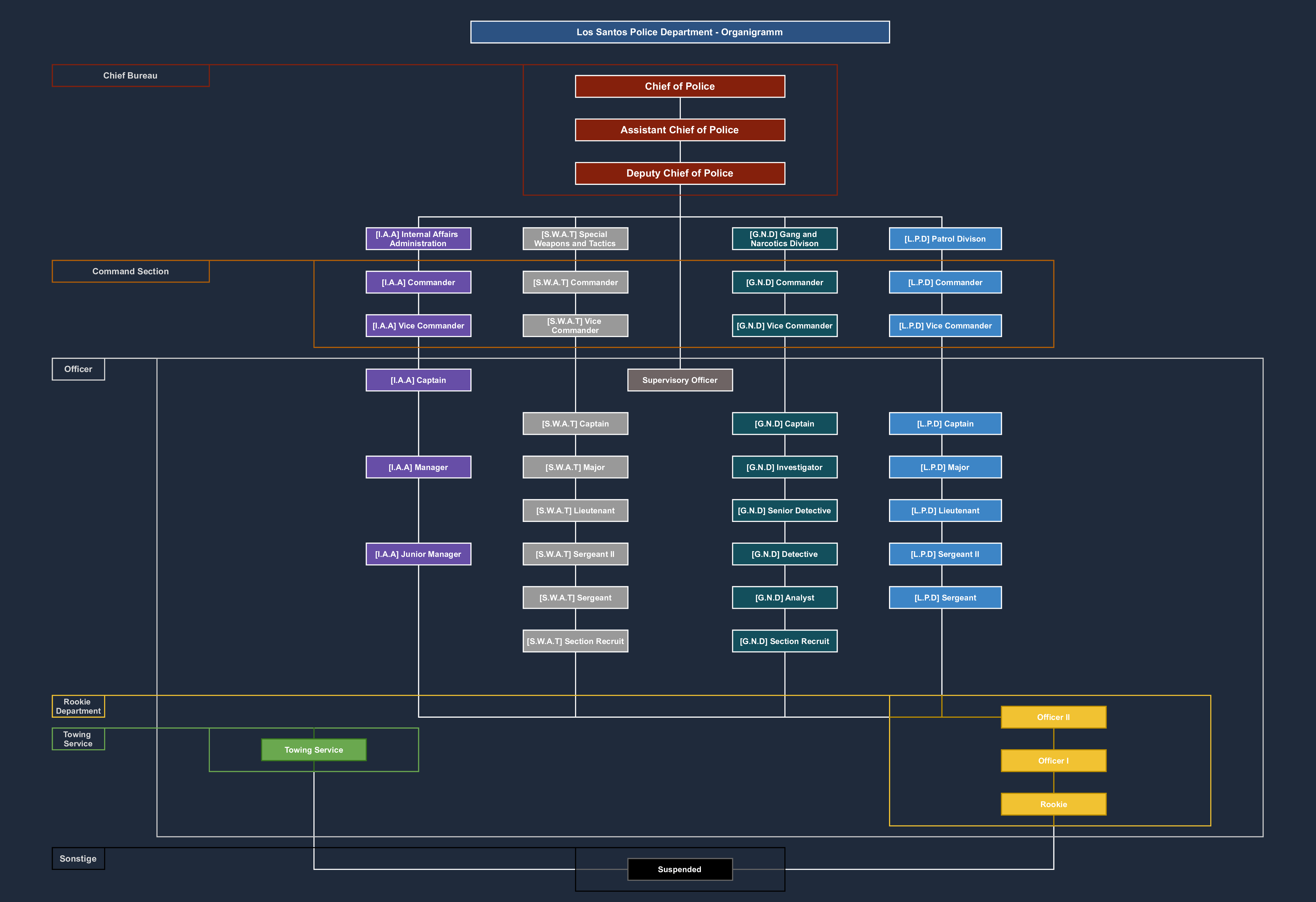The height and width of the screenshot is (902, 1316).
Task: Click the Suspended black box
Action: coord(680,869)
